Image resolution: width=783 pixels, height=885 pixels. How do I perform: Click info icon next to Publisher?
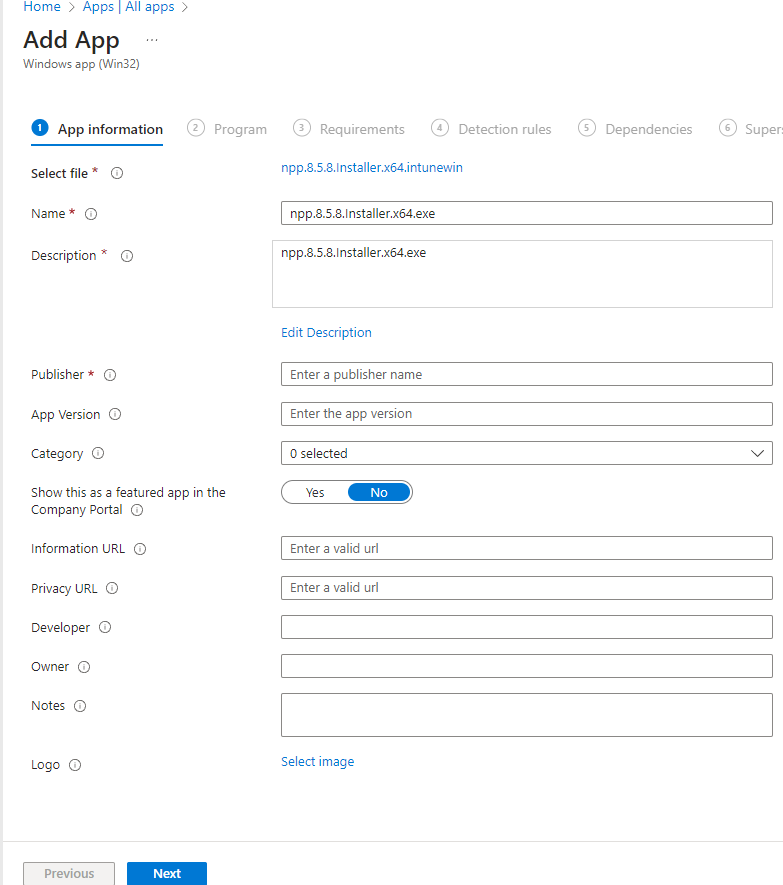[x=110, y=375]
